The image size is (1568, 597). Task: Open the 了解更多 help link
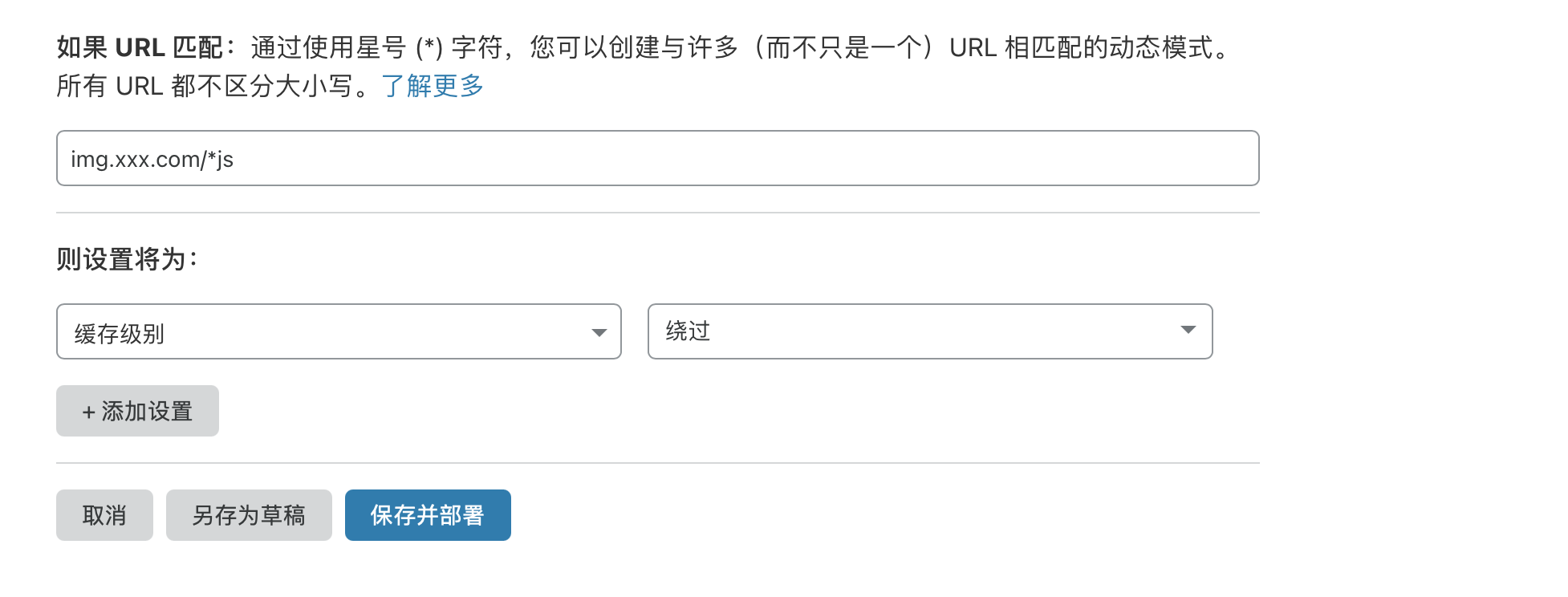(x=433, y=86)
